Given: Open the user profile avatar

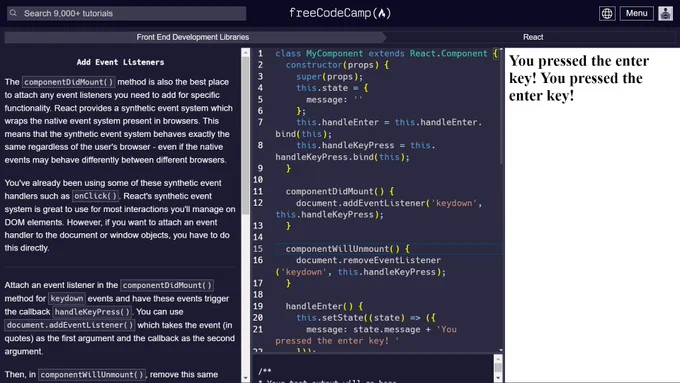Looking at the screenshot, I should (665, 13).
